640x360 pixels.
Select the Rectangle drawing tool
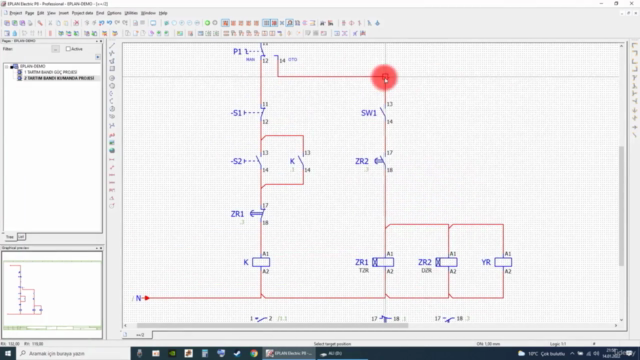coord(112,69)
